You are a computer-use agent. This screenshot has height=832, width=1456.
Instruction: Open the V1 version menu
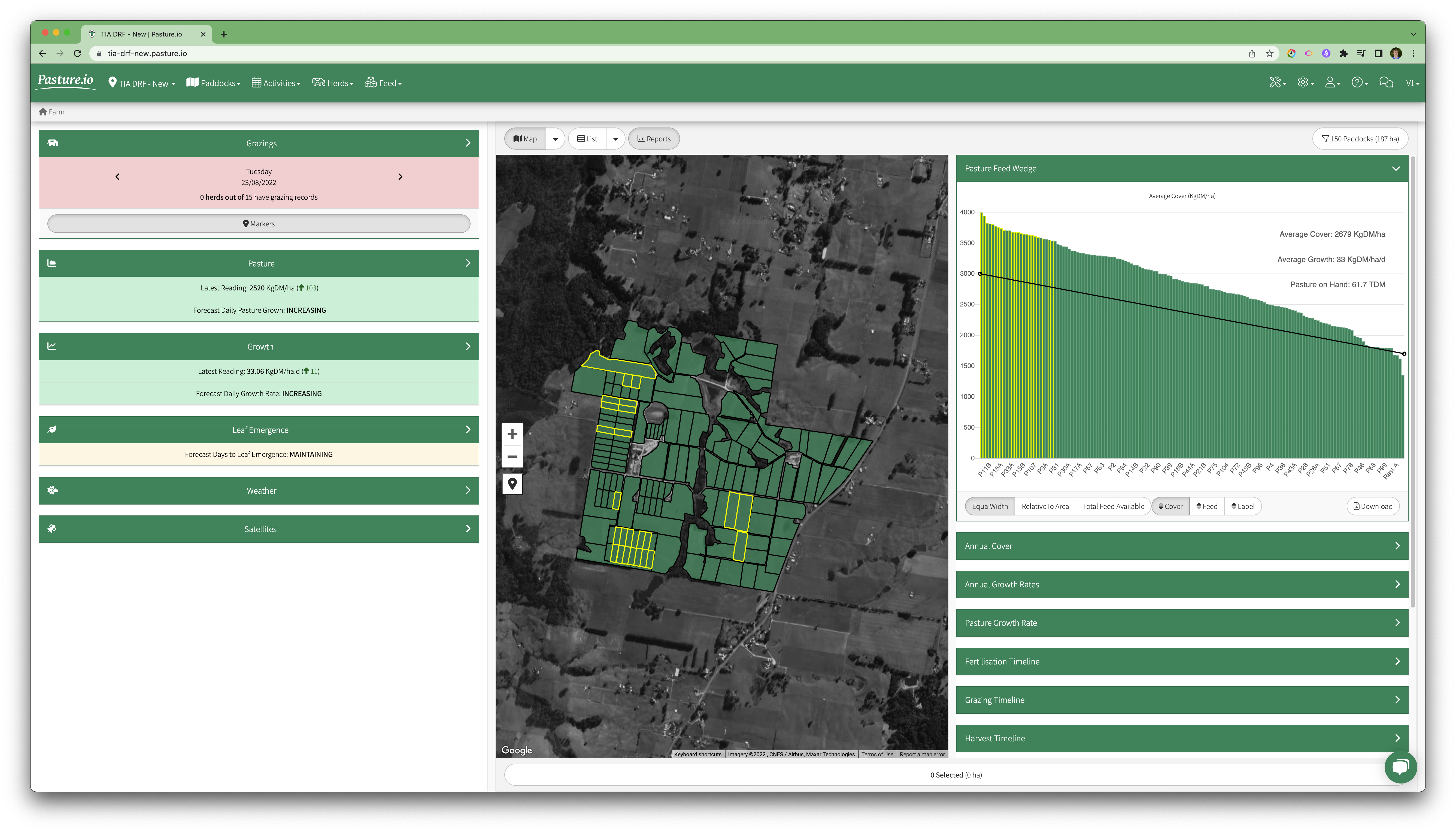click(x=1413, y=83)
